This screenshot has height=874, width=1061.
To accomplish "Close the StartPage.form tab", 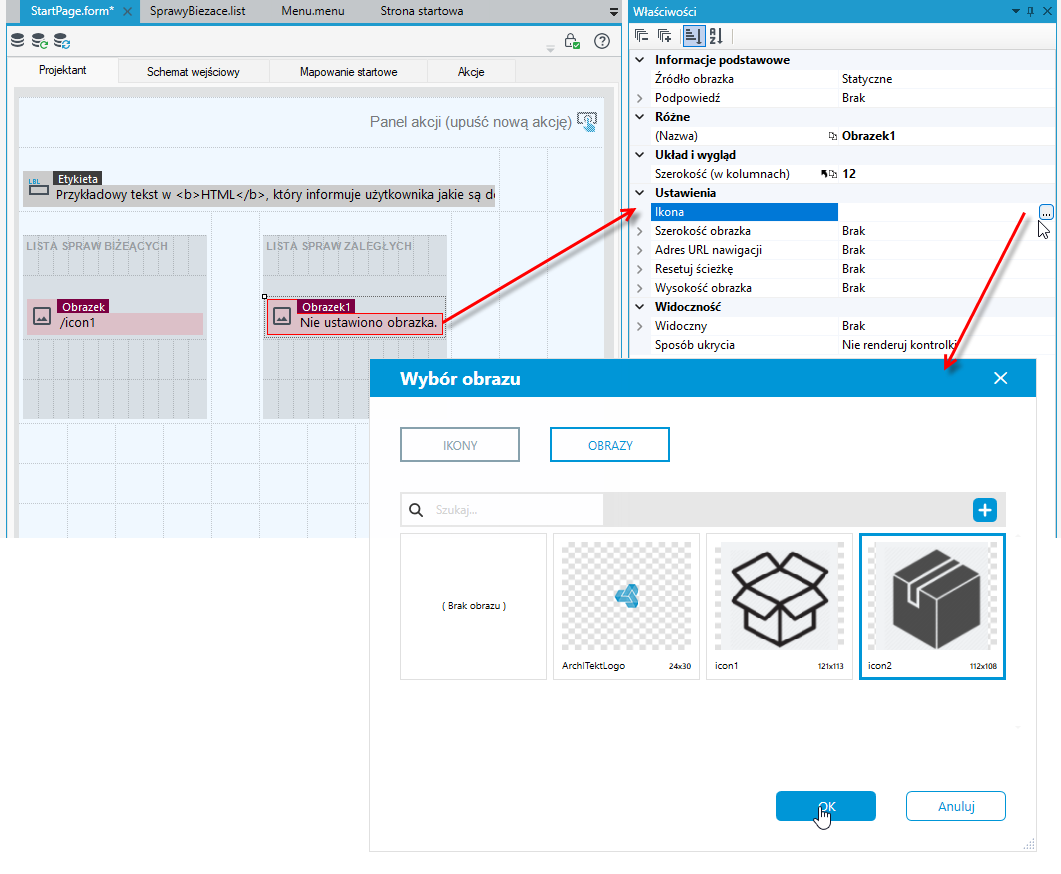I will tap(127, 12).
